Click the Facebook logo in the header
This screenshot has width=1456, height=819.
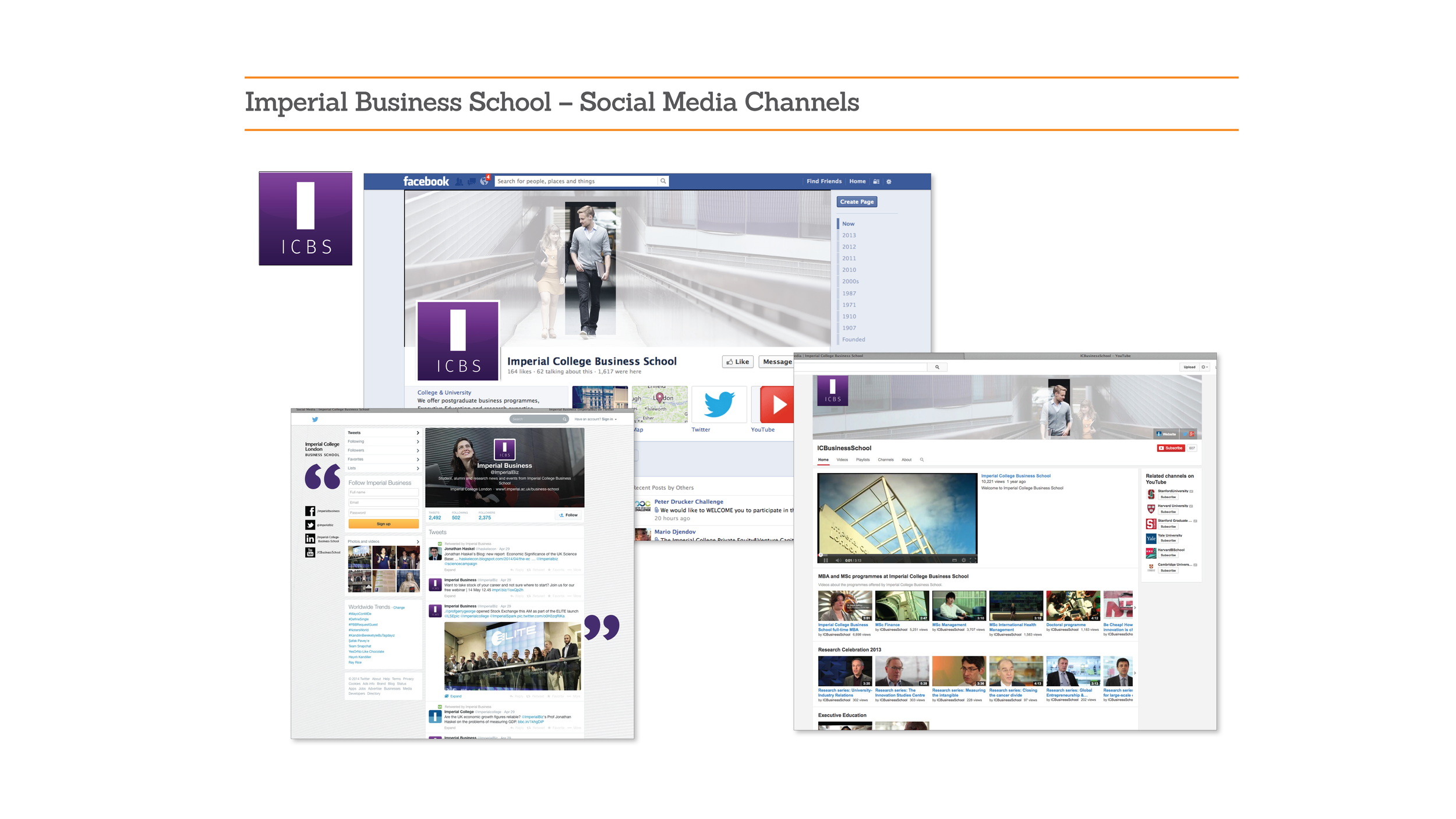tap(426, 181)
